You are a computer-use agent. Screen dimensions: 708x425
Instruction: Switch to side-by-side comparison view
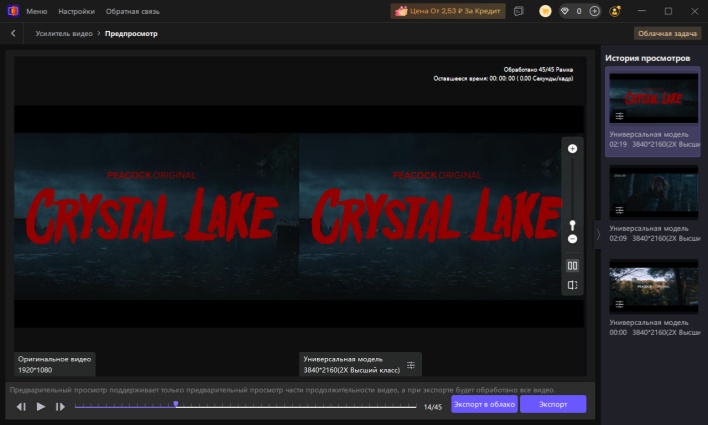[572, 266]
